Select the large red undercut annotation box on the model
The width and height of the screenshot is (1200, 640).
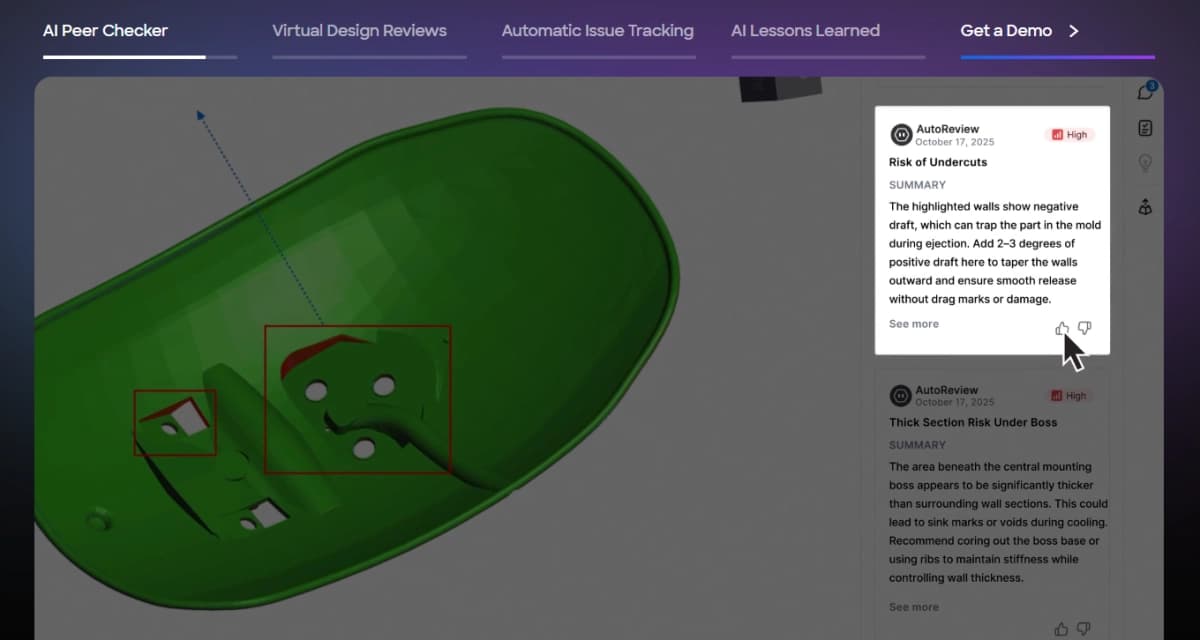pyautogui.click(x=358, y=398)
